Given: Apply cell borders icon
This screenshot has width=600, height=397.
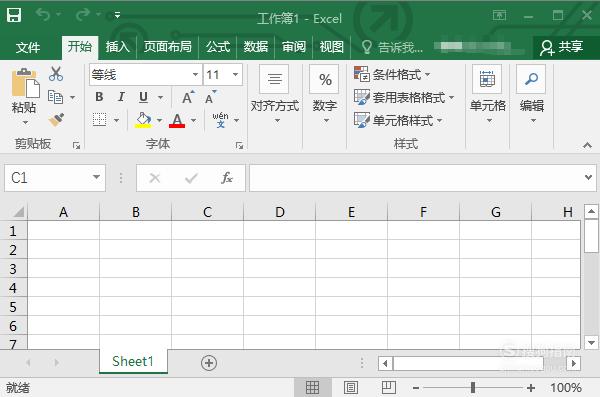Looking at the screenshot, I should tap(99, 120).
